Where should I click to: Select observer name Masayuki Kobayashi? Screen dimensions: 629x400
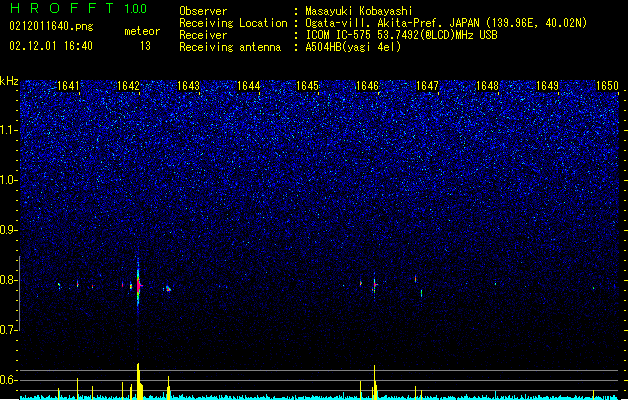(359, 11)
